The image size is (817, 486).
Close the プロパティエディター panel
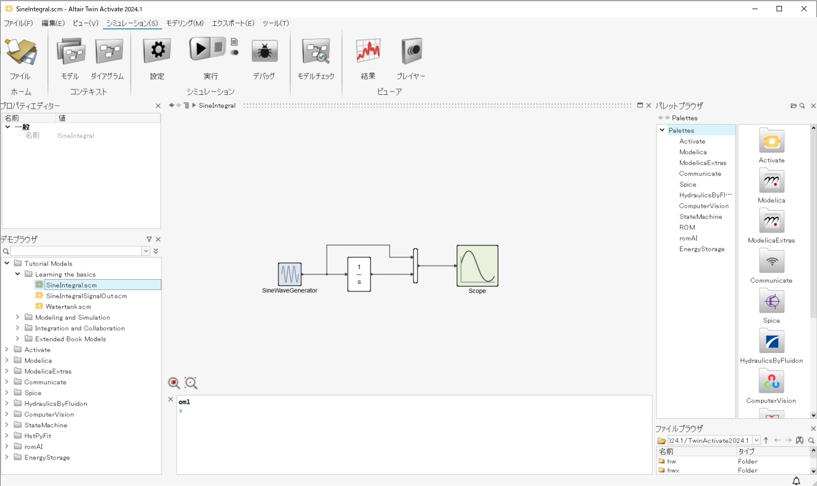(x=158, y=106)
